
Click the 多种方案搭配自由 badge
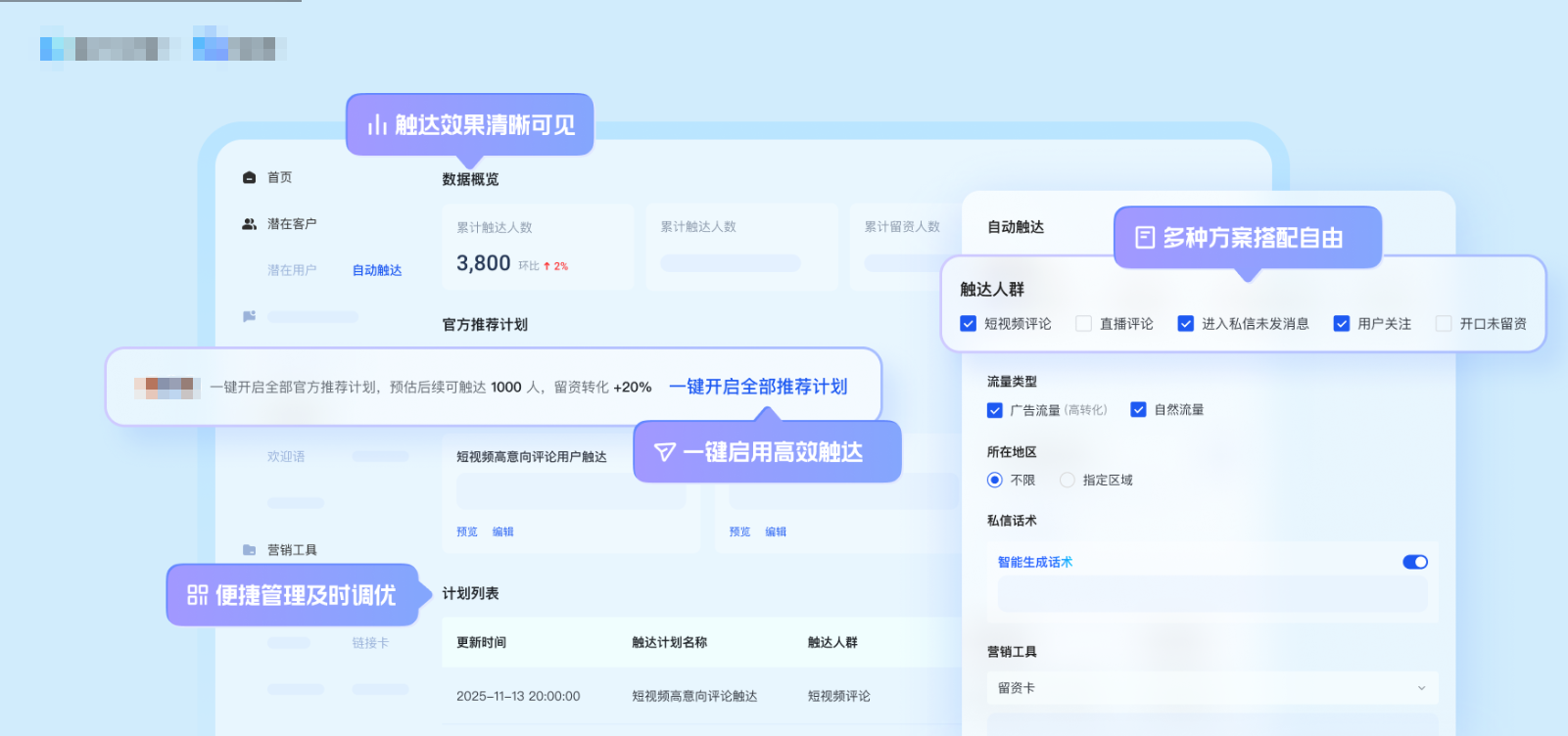[1248, 238]
